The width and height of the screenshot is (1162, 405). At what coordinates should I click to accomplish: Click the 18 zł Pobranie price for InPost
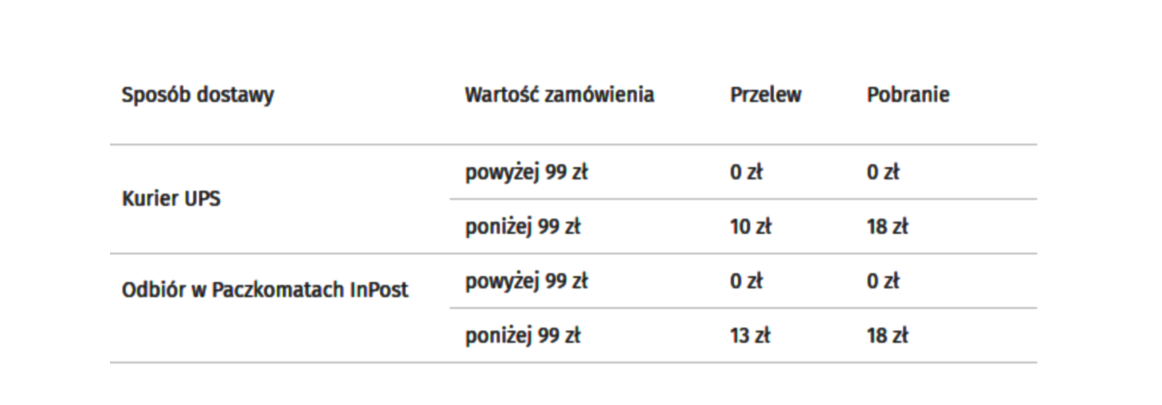[x=887, y=336]
